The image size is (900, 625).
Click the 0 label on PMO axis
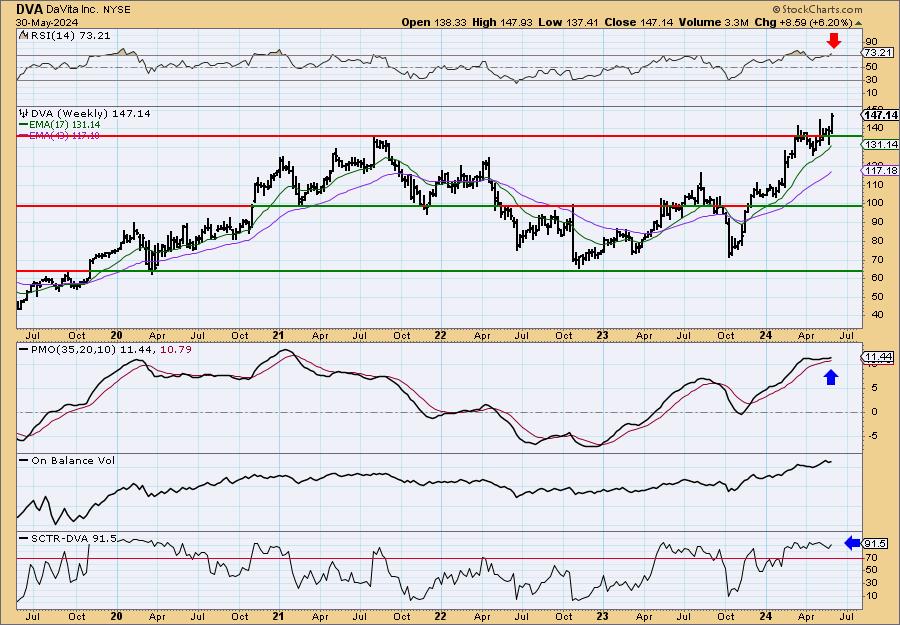(875, 412)
